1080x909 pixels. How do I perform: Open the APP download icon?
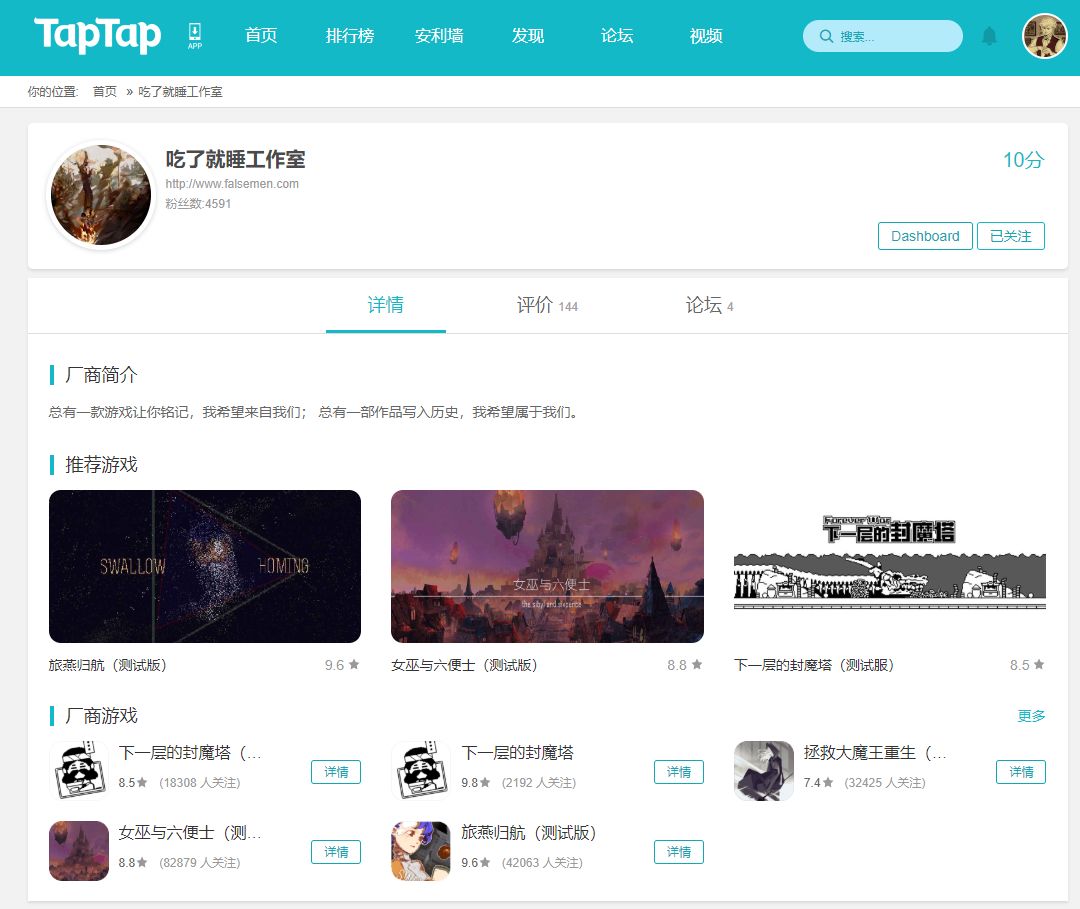(195, 36)
